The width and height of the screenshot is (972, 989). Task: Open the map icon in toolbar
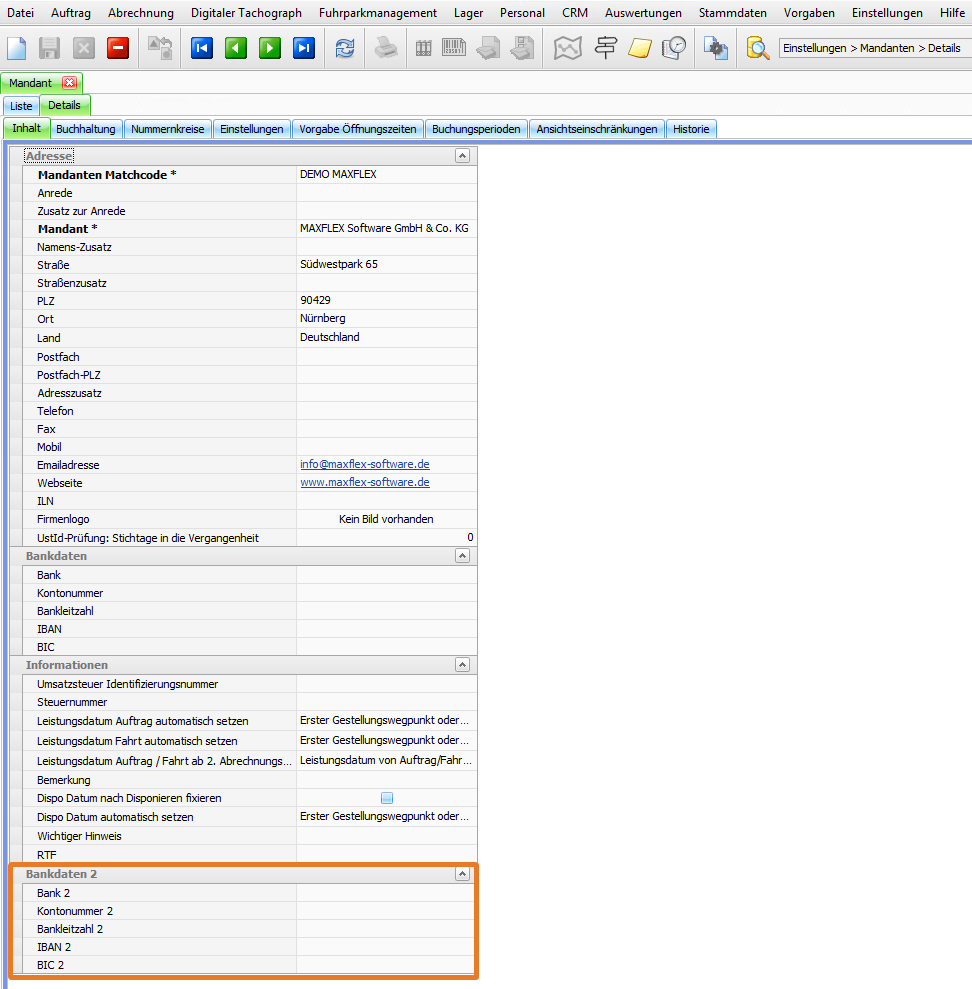568,48
